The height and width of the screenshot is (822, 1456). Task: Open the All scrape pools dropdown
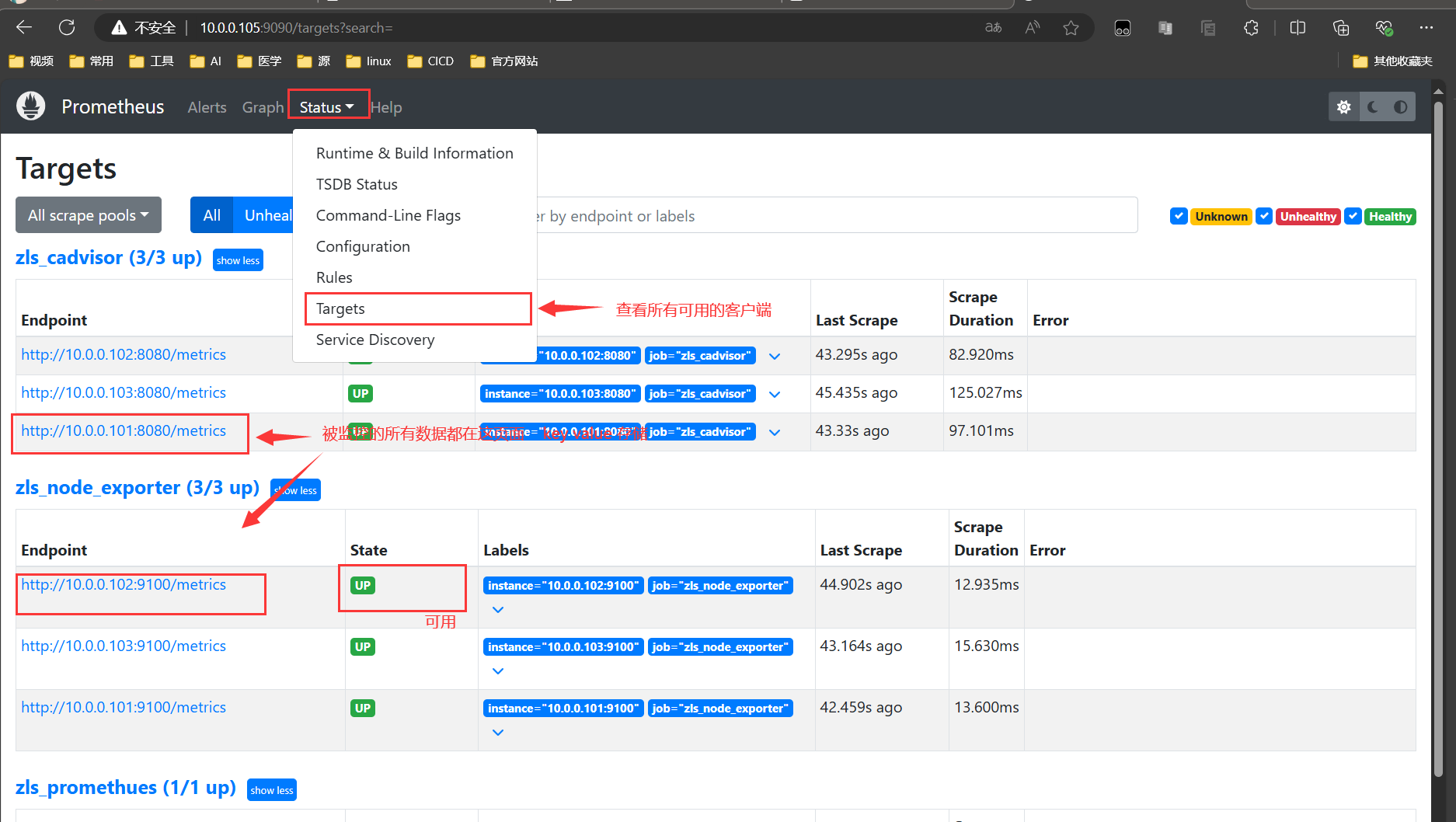tap(89, 215)
